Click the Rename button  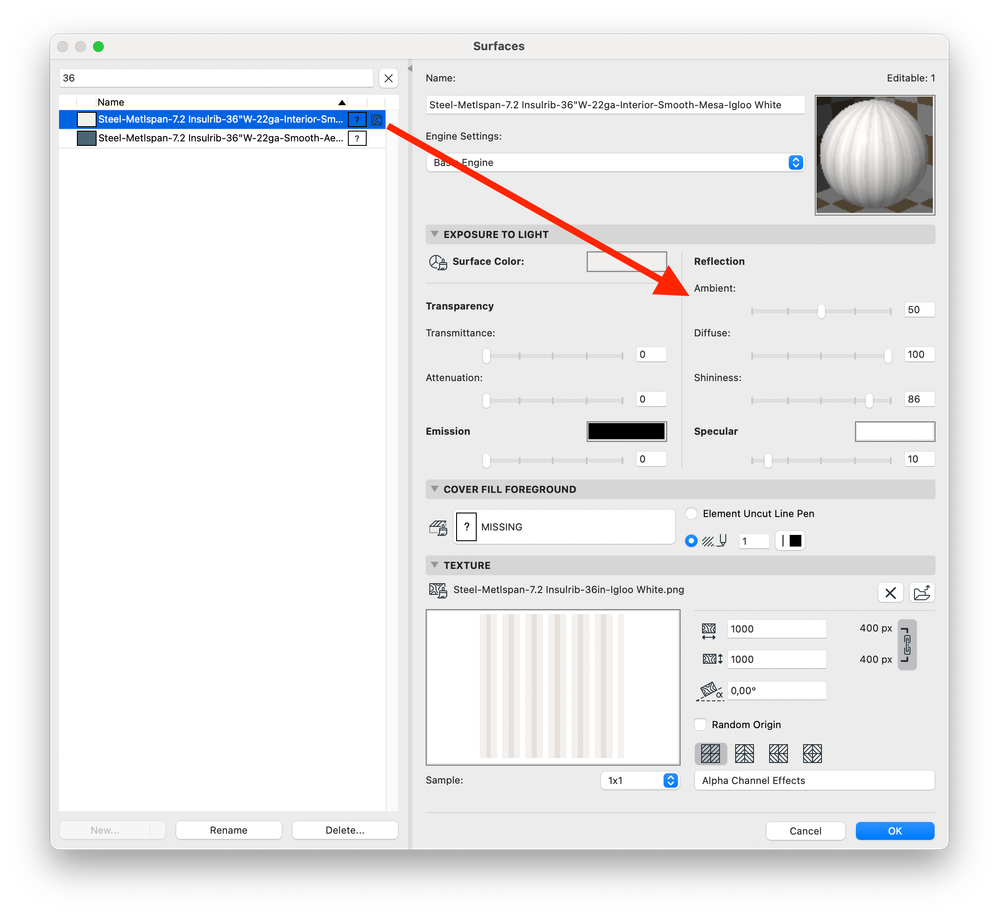click(229, 831)
